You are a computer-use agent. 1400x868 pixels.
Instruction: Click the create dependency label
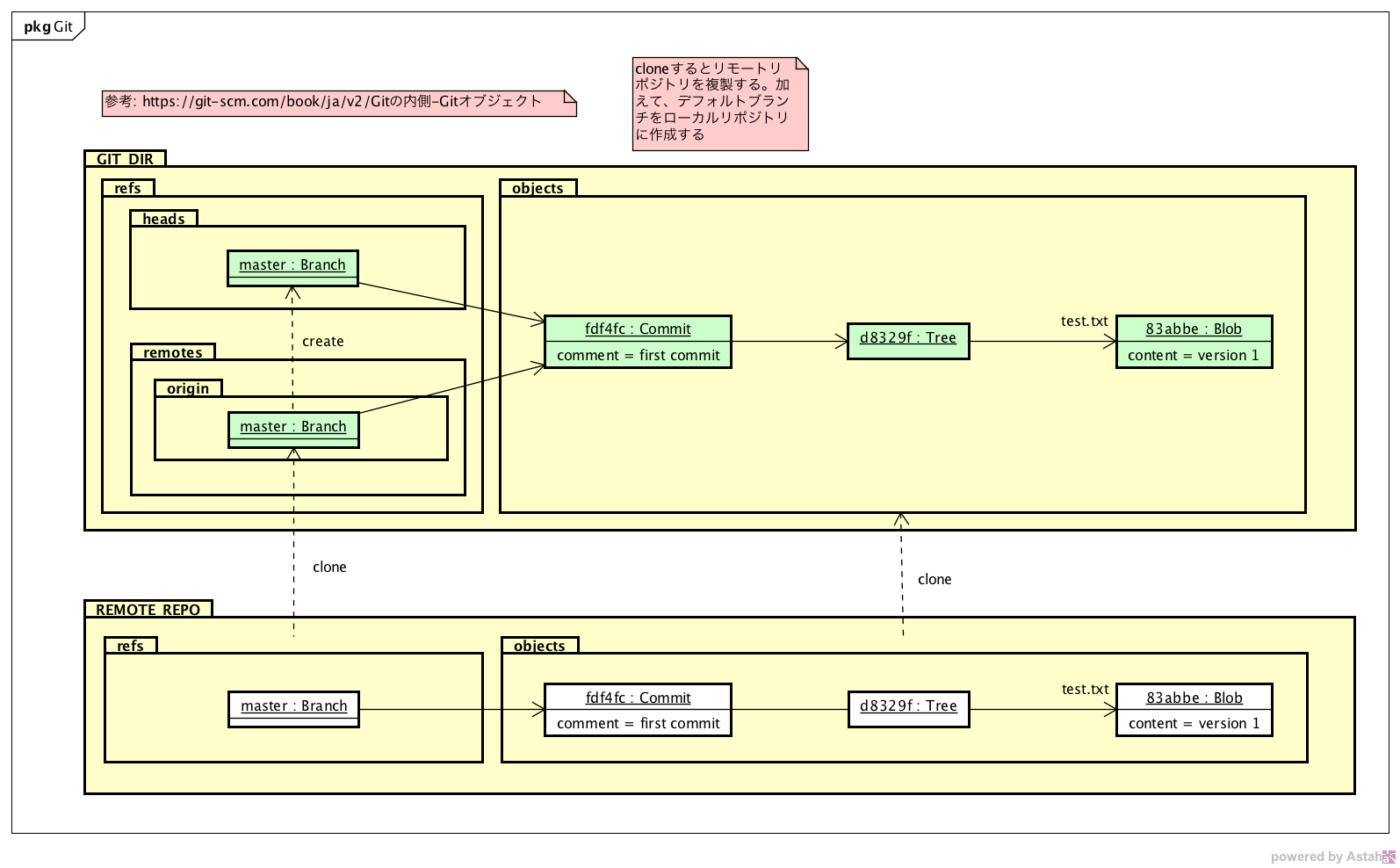pyautogui.click(x=322, y=342)
